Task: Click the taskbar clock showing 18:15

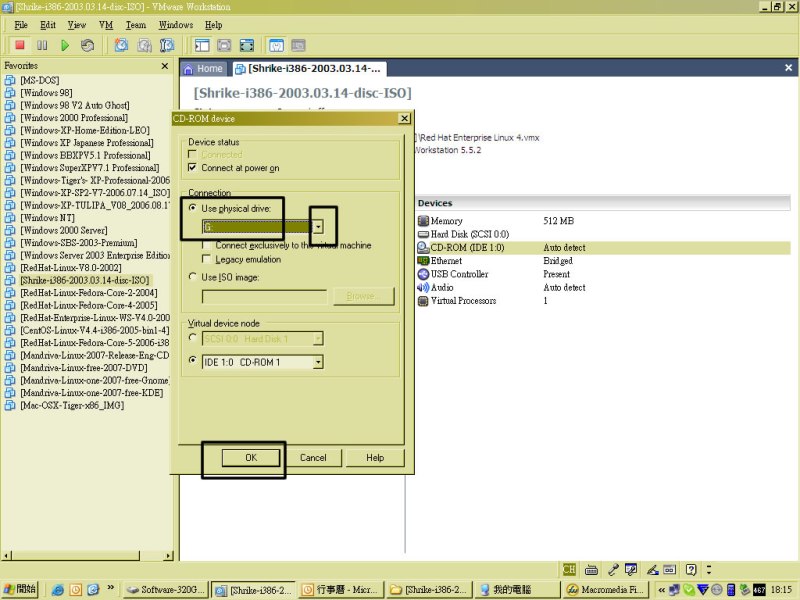Action: pos(781,590)
